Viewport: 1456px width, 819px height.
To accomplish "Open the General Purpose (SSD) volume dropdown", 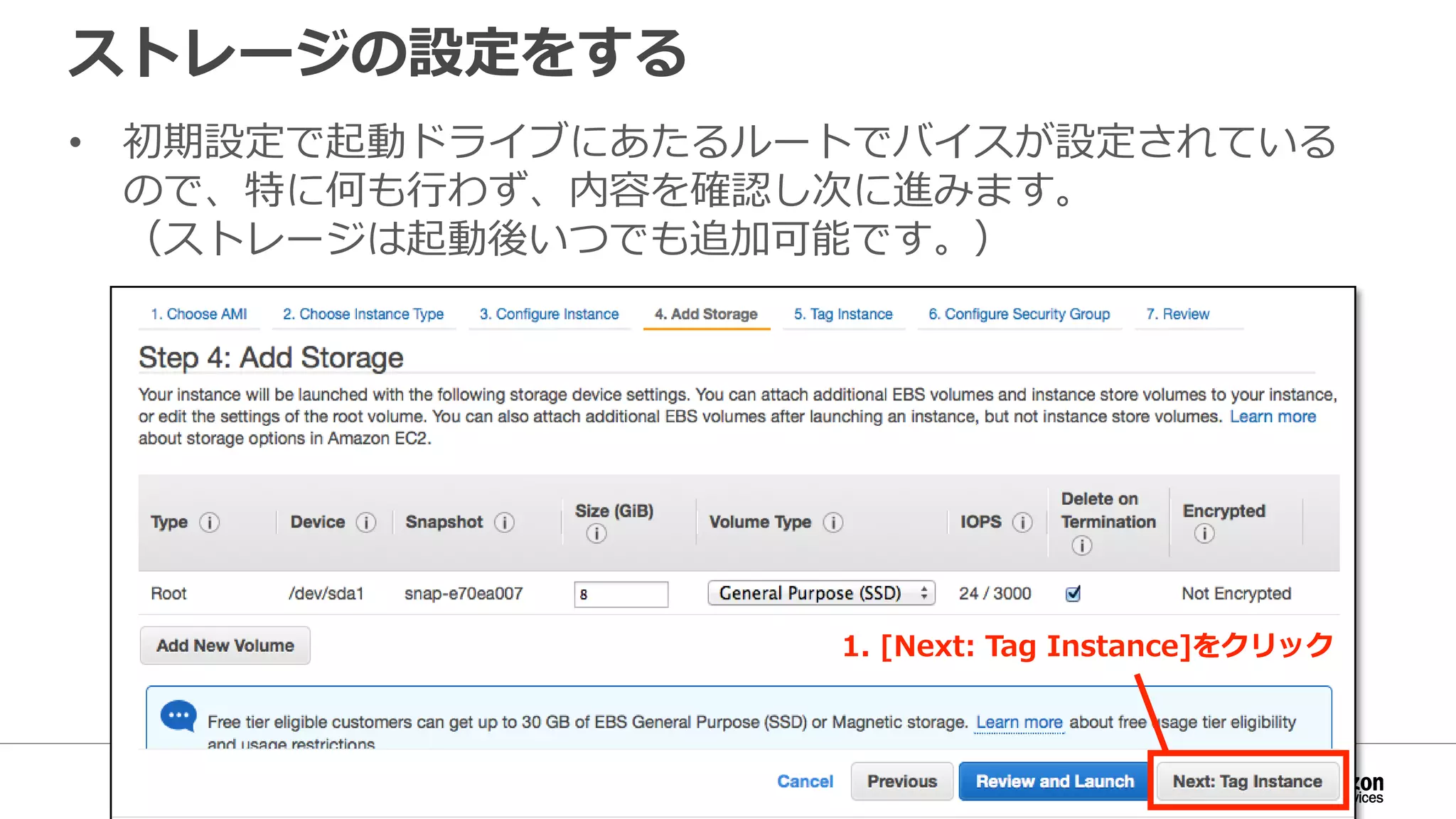I will click(x=821, y=593).
